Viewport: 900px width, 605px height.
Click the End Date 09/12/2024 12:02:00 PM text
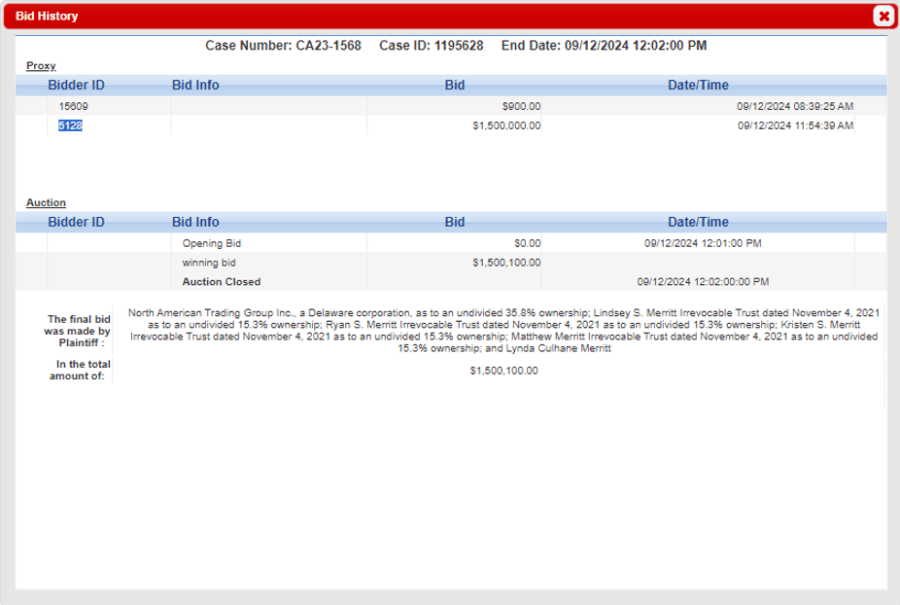[x=604, y=45]
